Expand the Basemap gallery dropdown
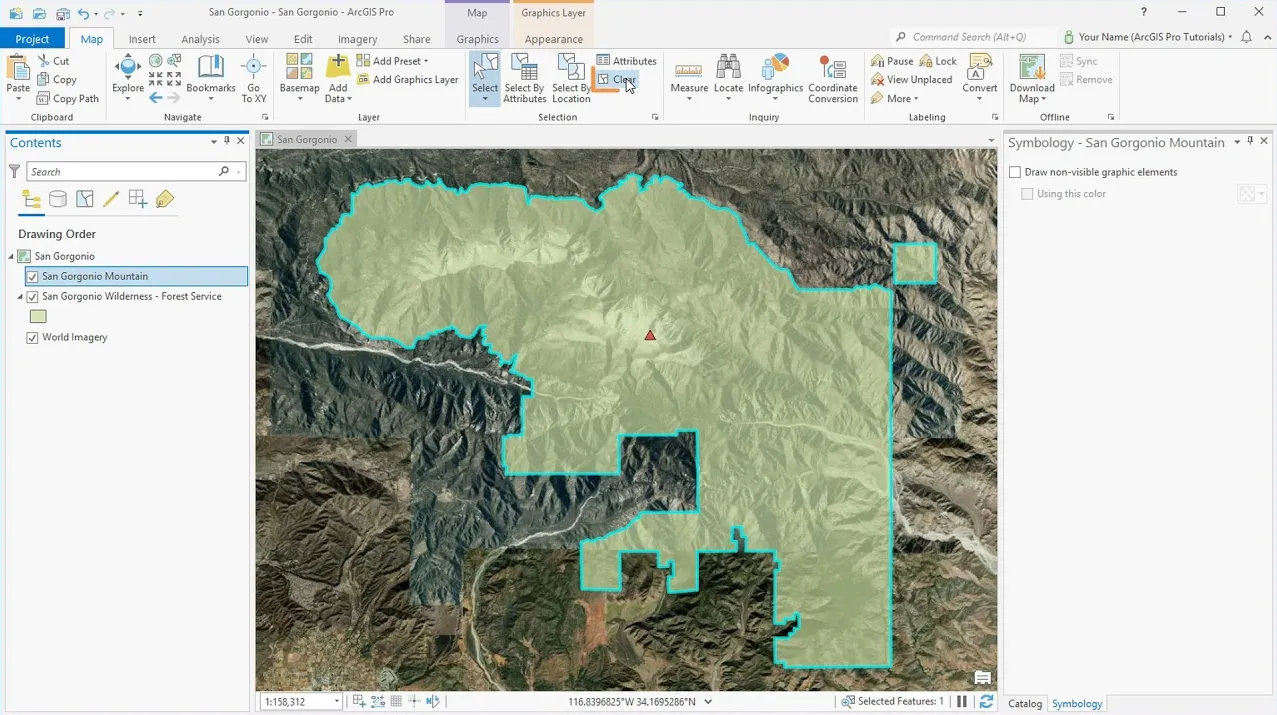Screen dimensions: 1277x715 299,99
